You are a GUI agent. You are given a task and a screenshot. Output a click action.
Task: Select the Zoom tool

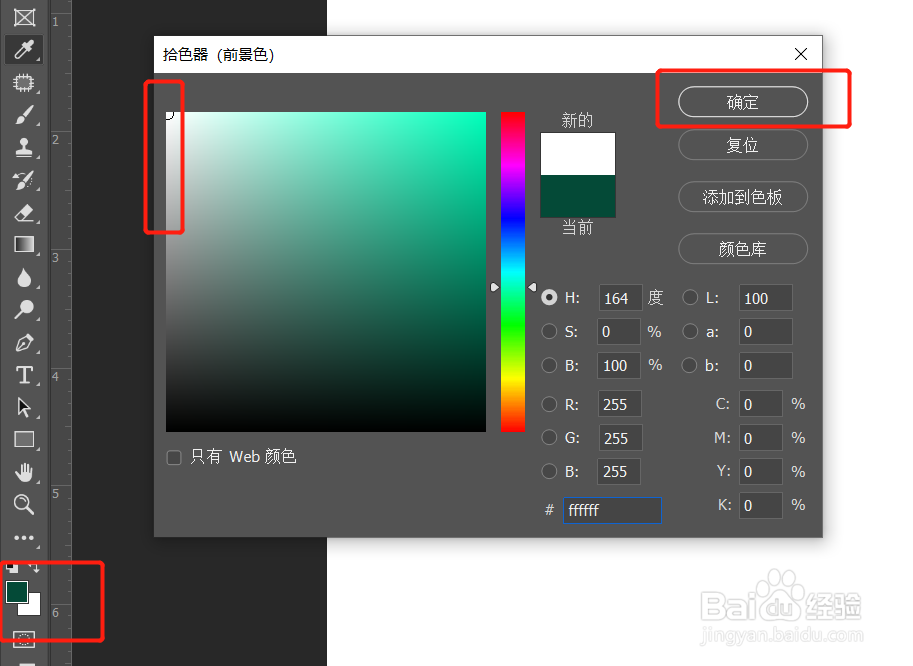point(22,505)
